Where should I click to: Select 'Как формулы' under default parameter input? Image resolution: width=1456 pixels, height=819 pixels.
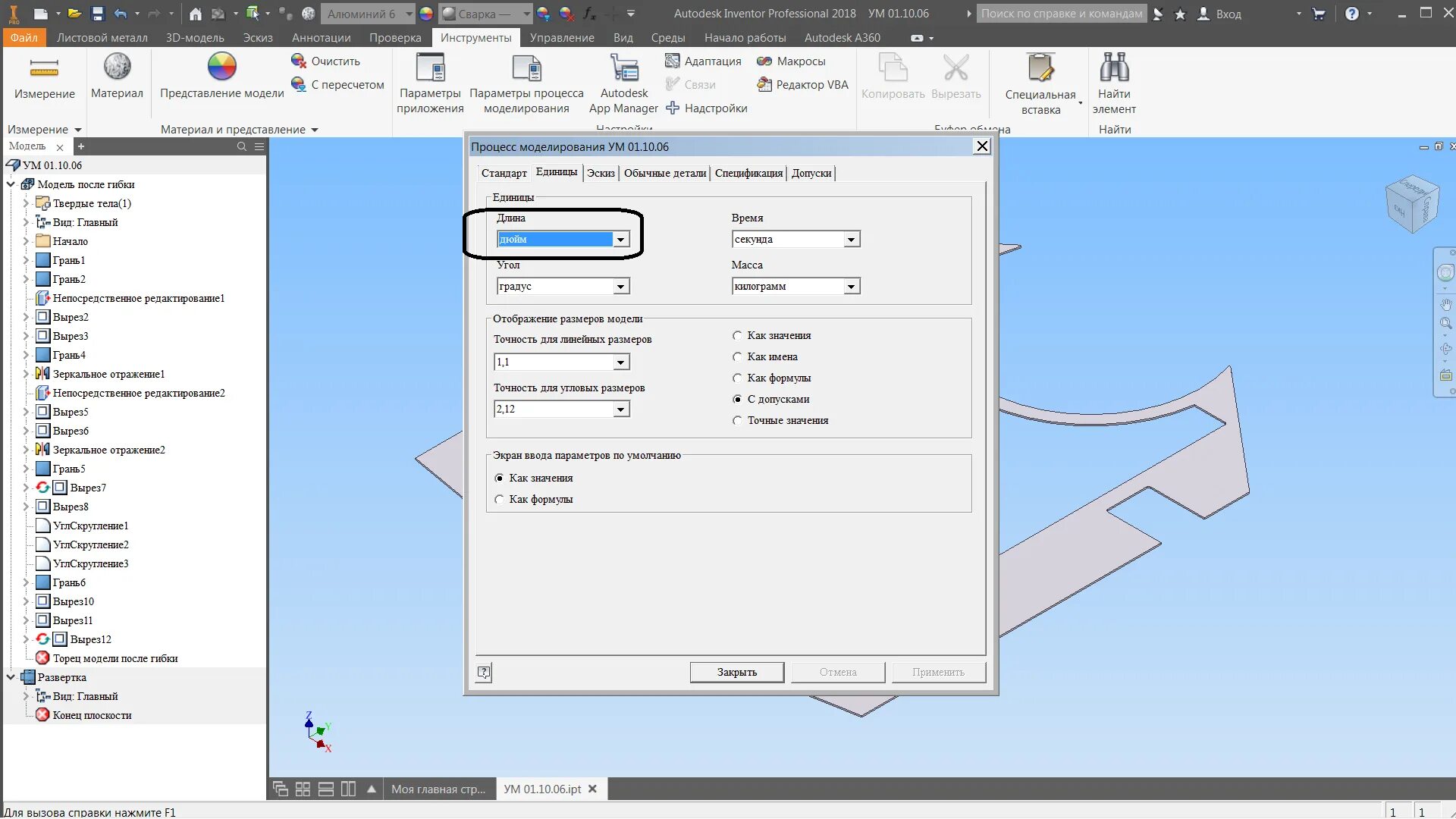[x=499, y=499]
